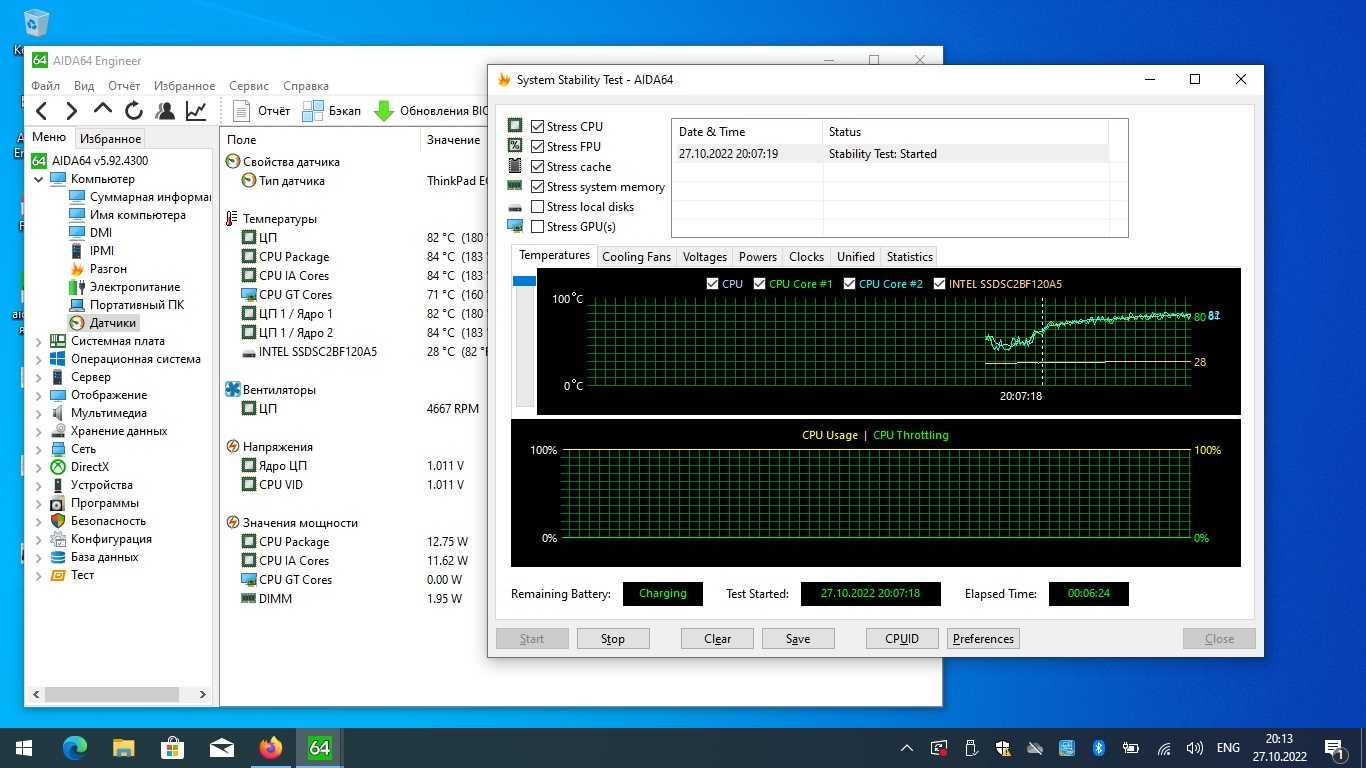This screenshot has height=768, width=1366.
Task: Go back with AIDA64 back arrow
Action: pos(41,111)
